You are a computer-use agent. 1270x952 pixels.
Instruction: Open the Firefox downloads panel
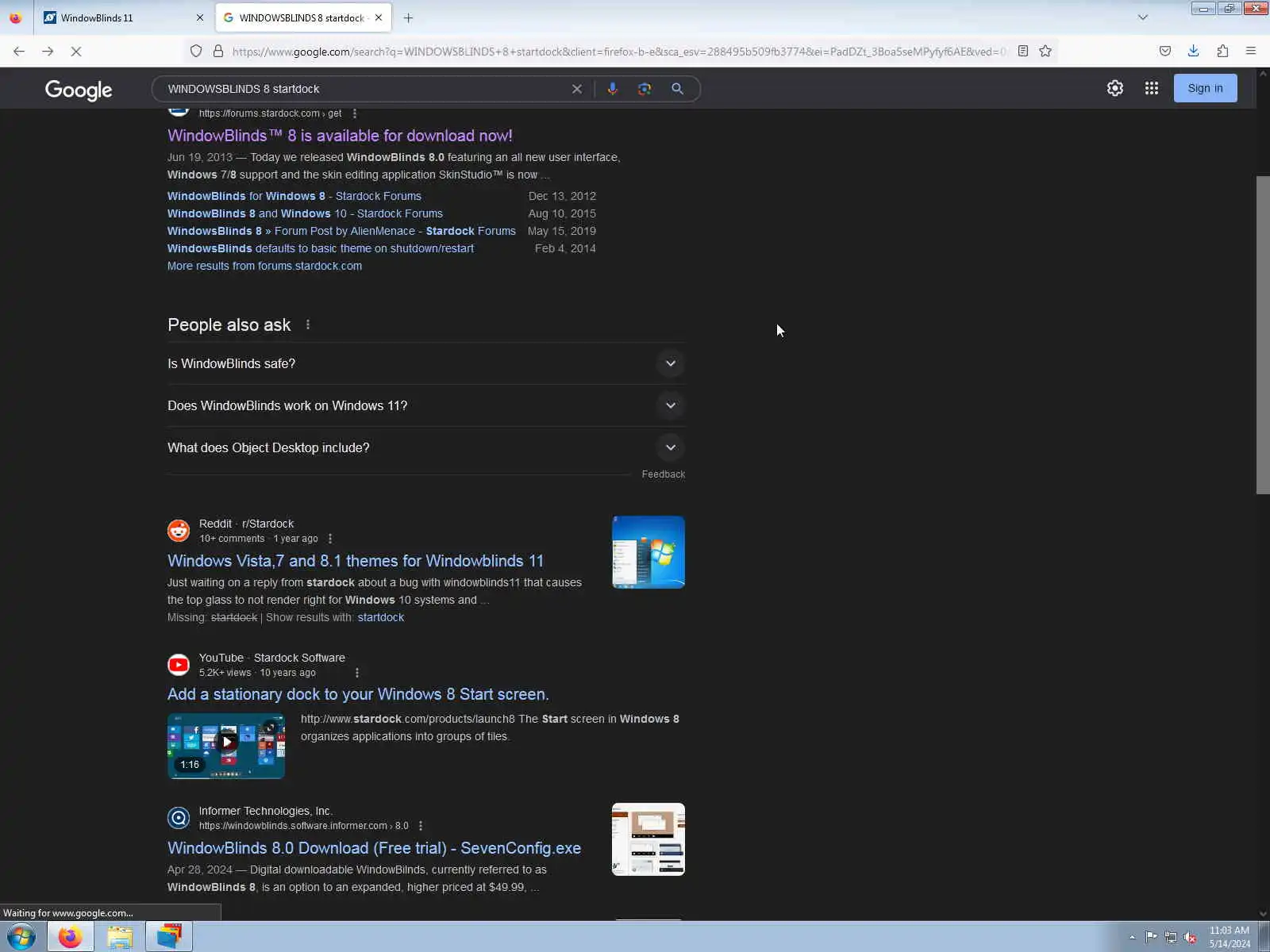click(1193, 51)
